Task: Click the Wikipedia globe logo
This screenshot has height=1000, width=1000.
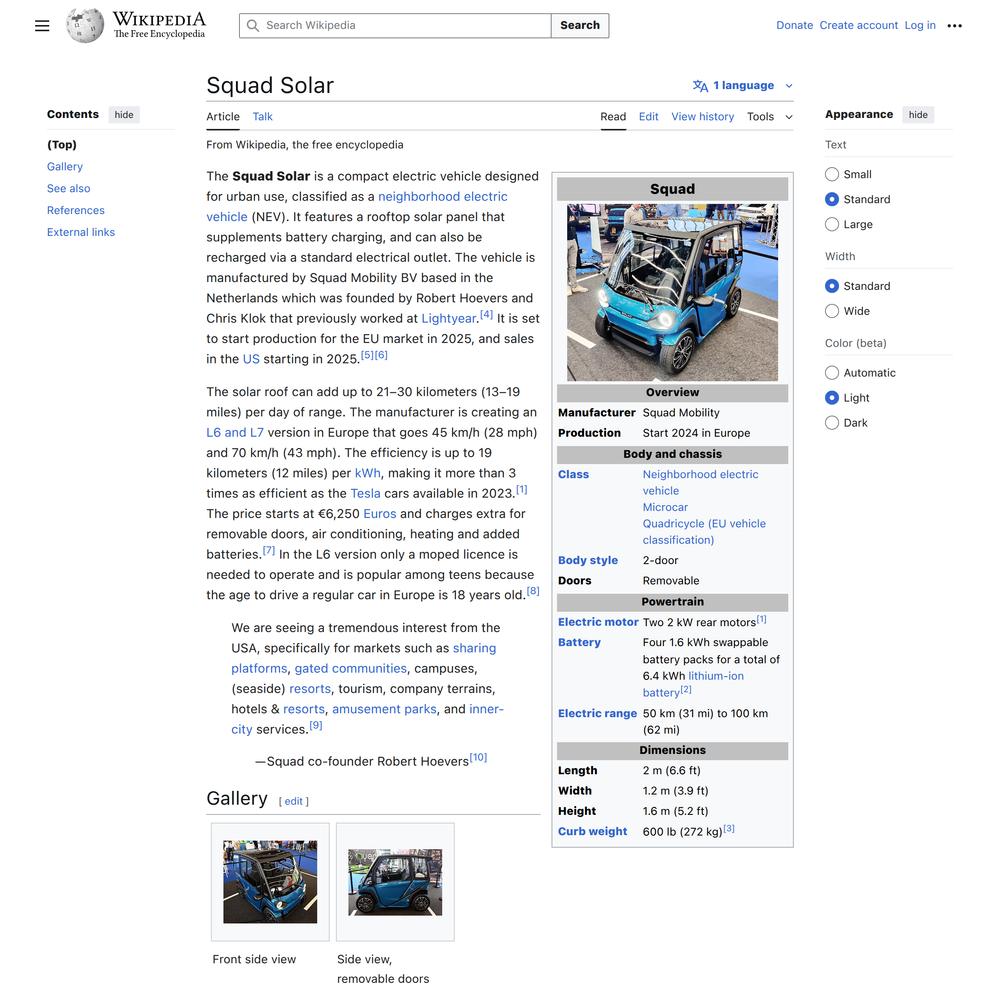Action: point(85,26)
